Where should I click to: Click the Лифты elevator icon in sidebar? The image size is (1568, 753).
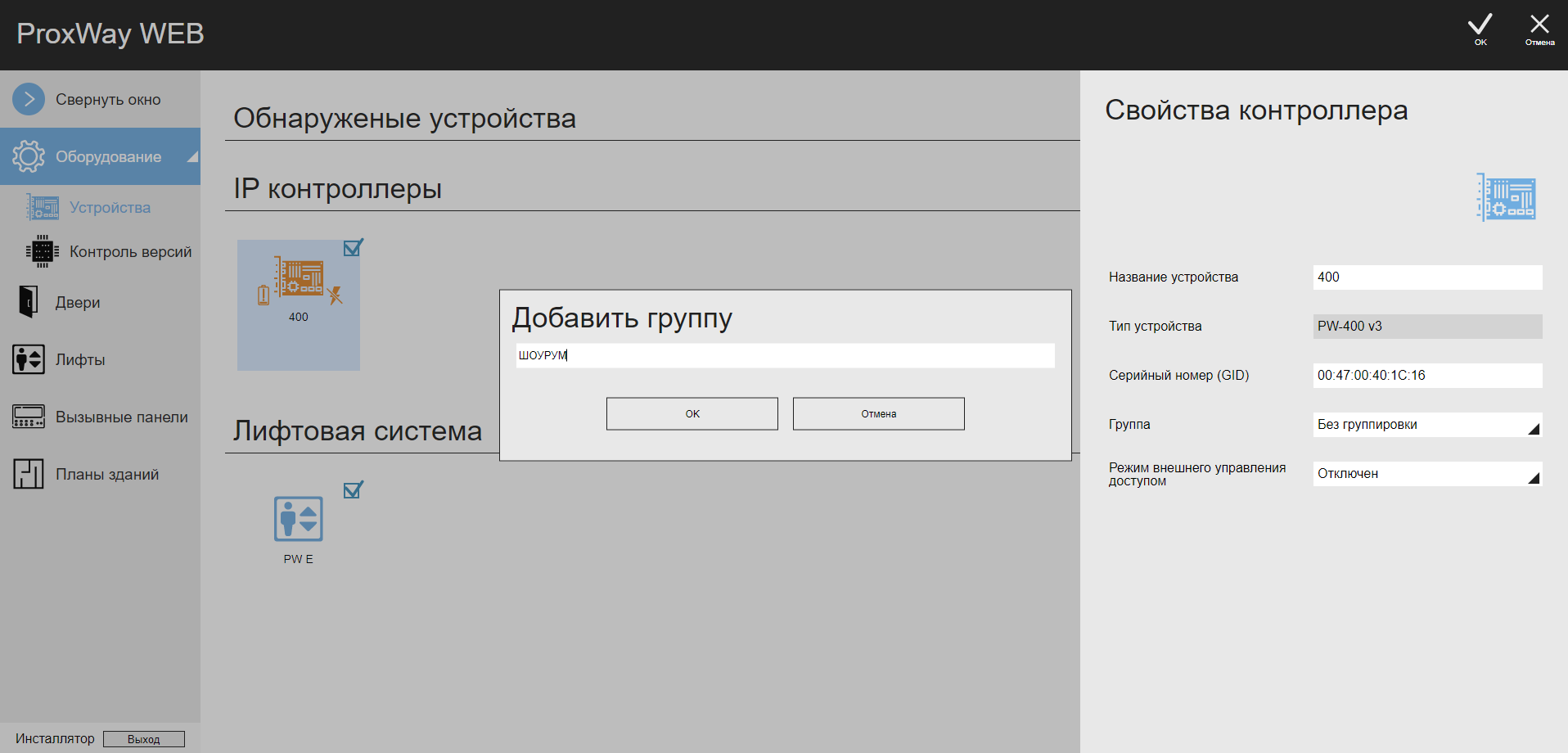point(29,359)
